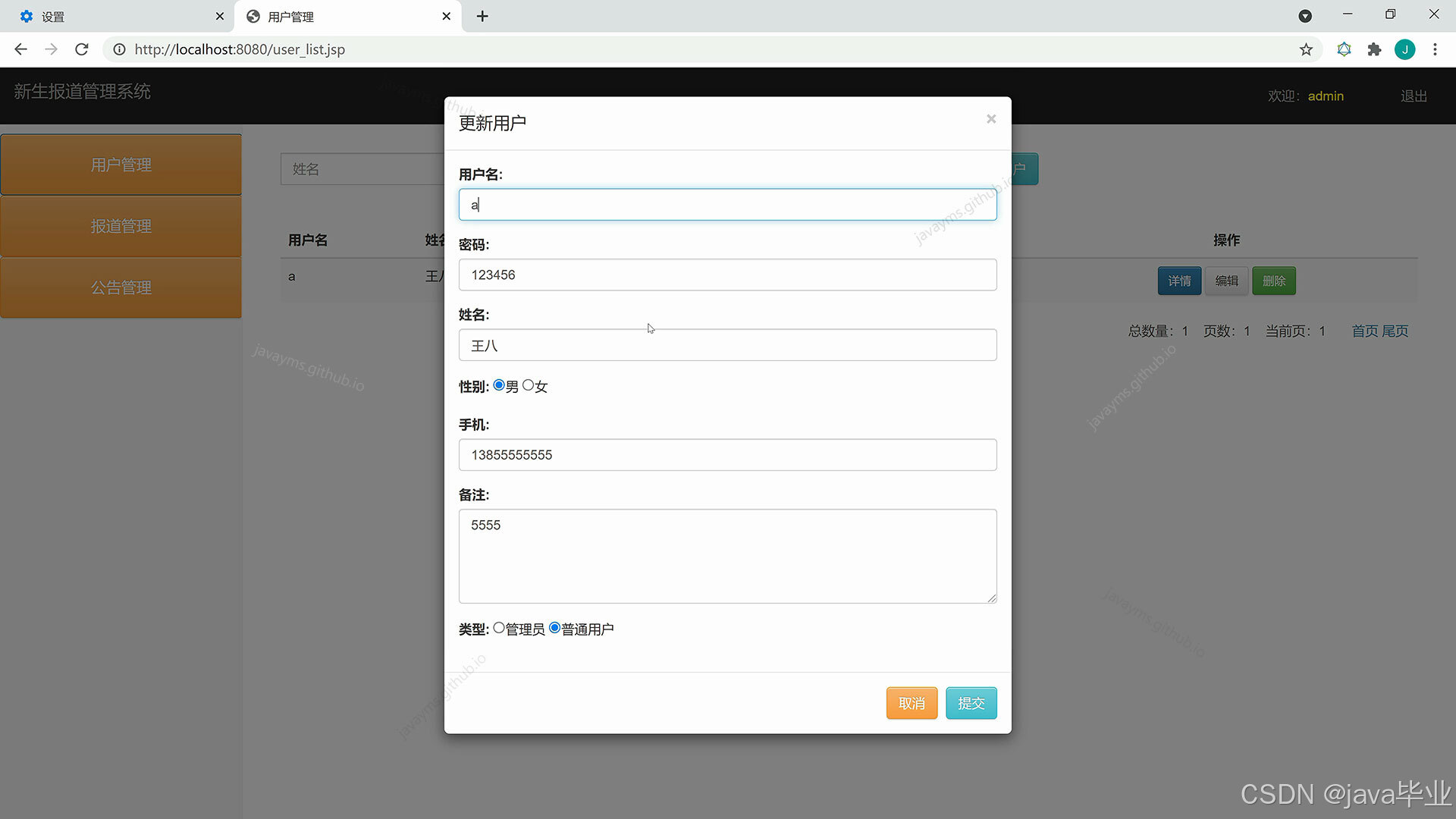Click the 用户名 column header
1456x819 pixels.
pyautogui.click(x=307, y=240)
